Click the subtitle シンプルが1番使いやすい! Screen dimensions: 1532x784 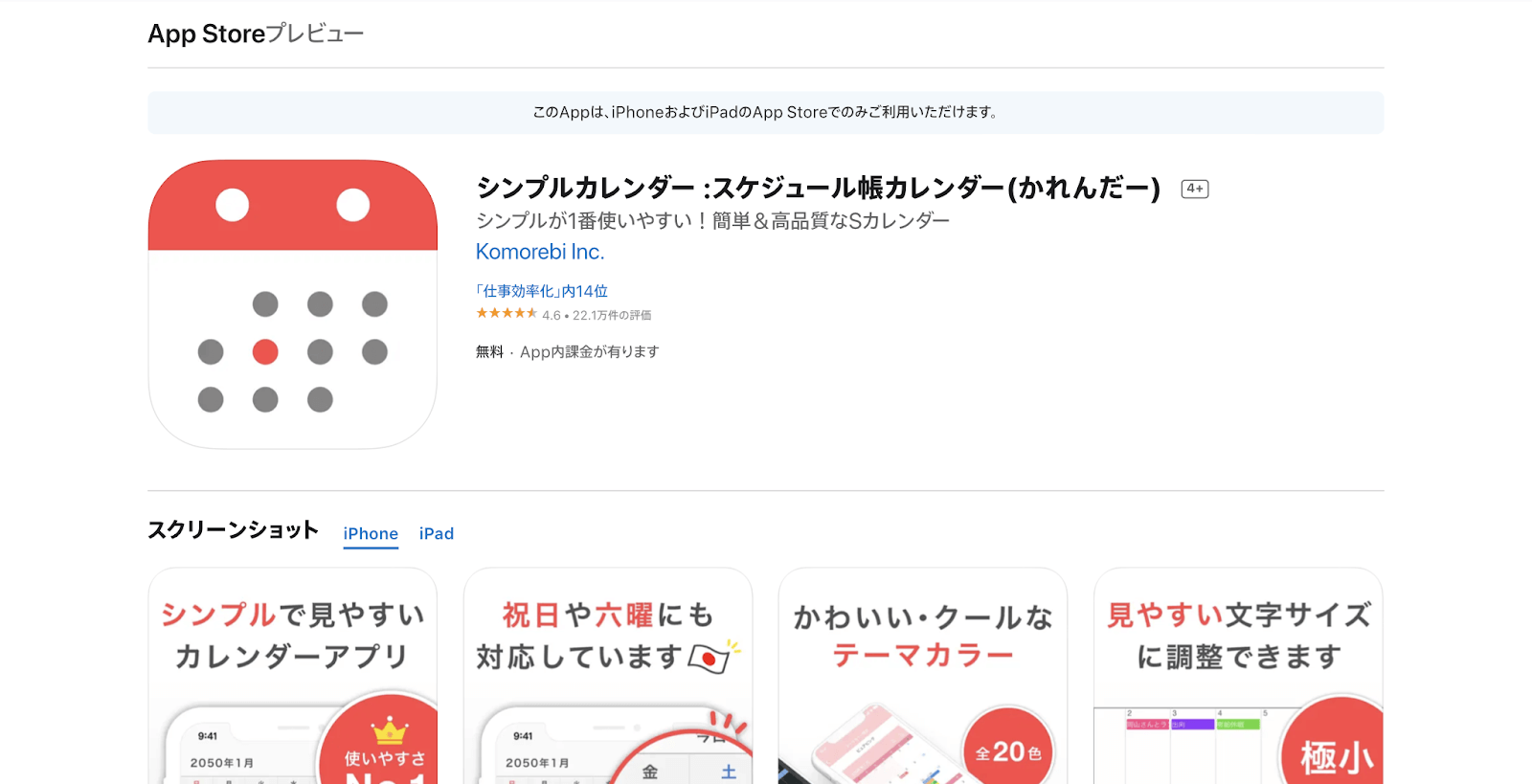(x=712, y=221)
